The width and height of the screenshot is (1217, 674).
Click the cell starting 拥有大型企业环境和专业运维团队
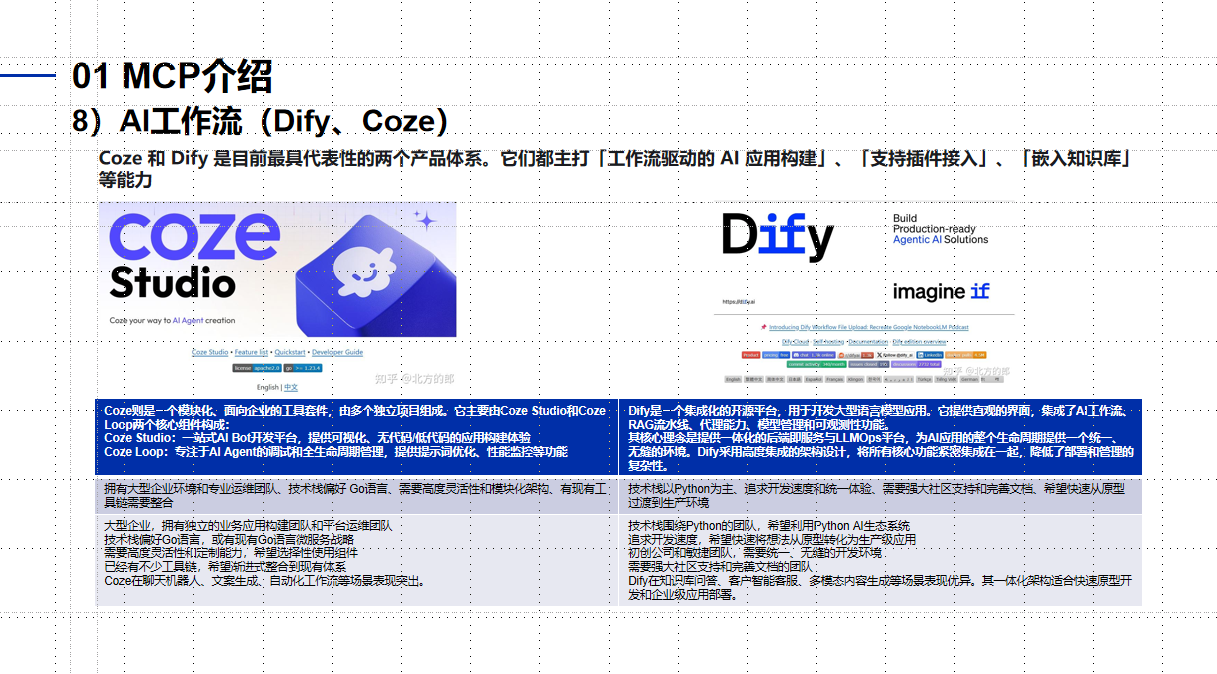coord(357,496)
